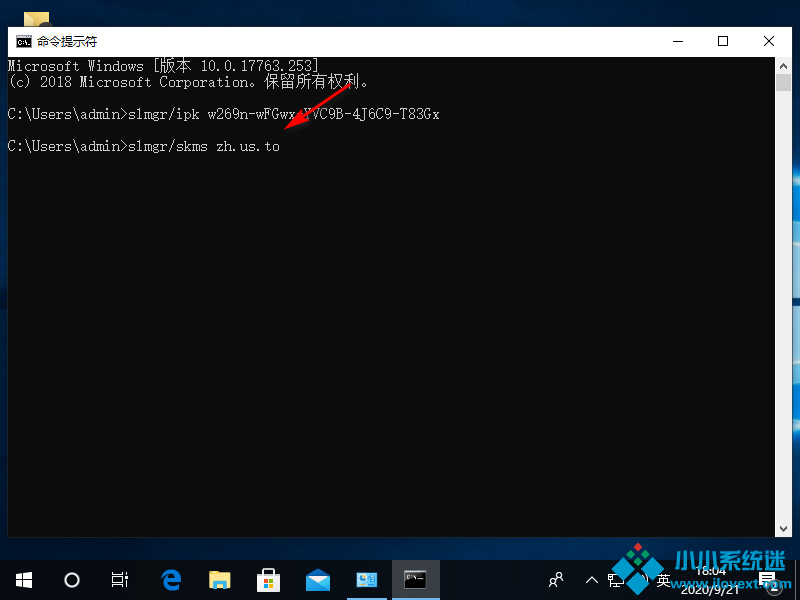This screenshot has width=800, height=600.
Task: Open the network status tray icon
Action: point(616,580)
